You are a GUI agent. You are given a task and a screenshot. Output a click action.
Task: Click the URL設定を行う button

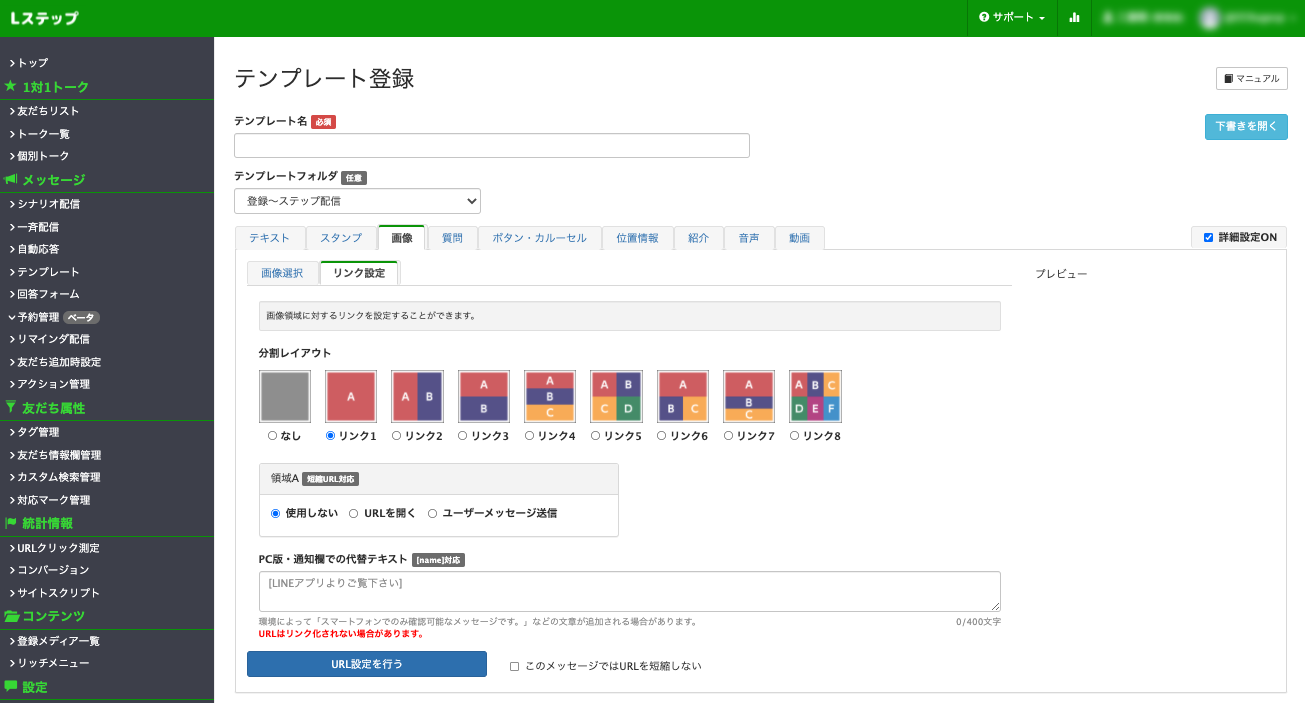point(367,664)
